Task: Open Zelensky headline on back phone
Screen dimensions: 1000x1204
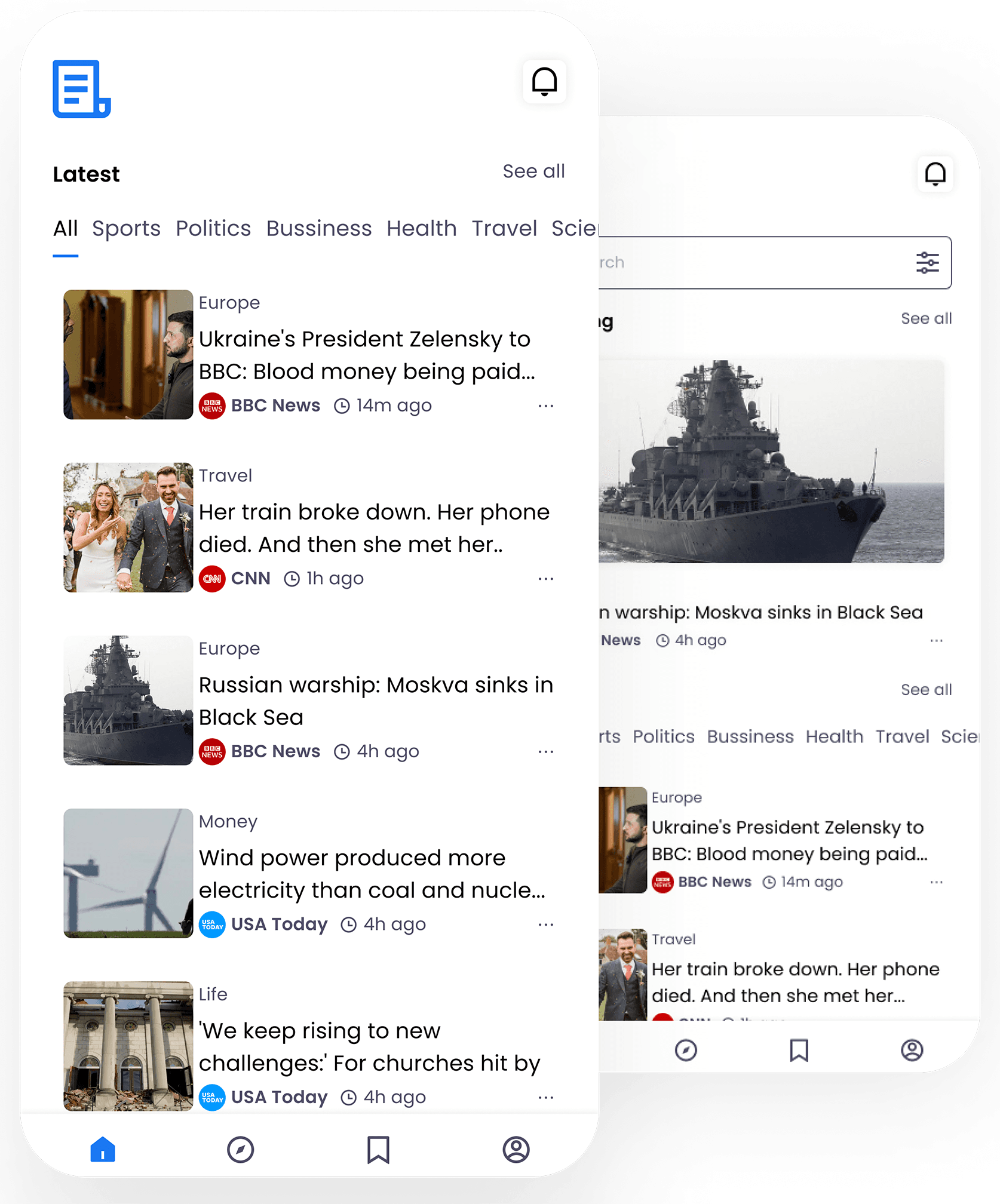Action: 789,840
